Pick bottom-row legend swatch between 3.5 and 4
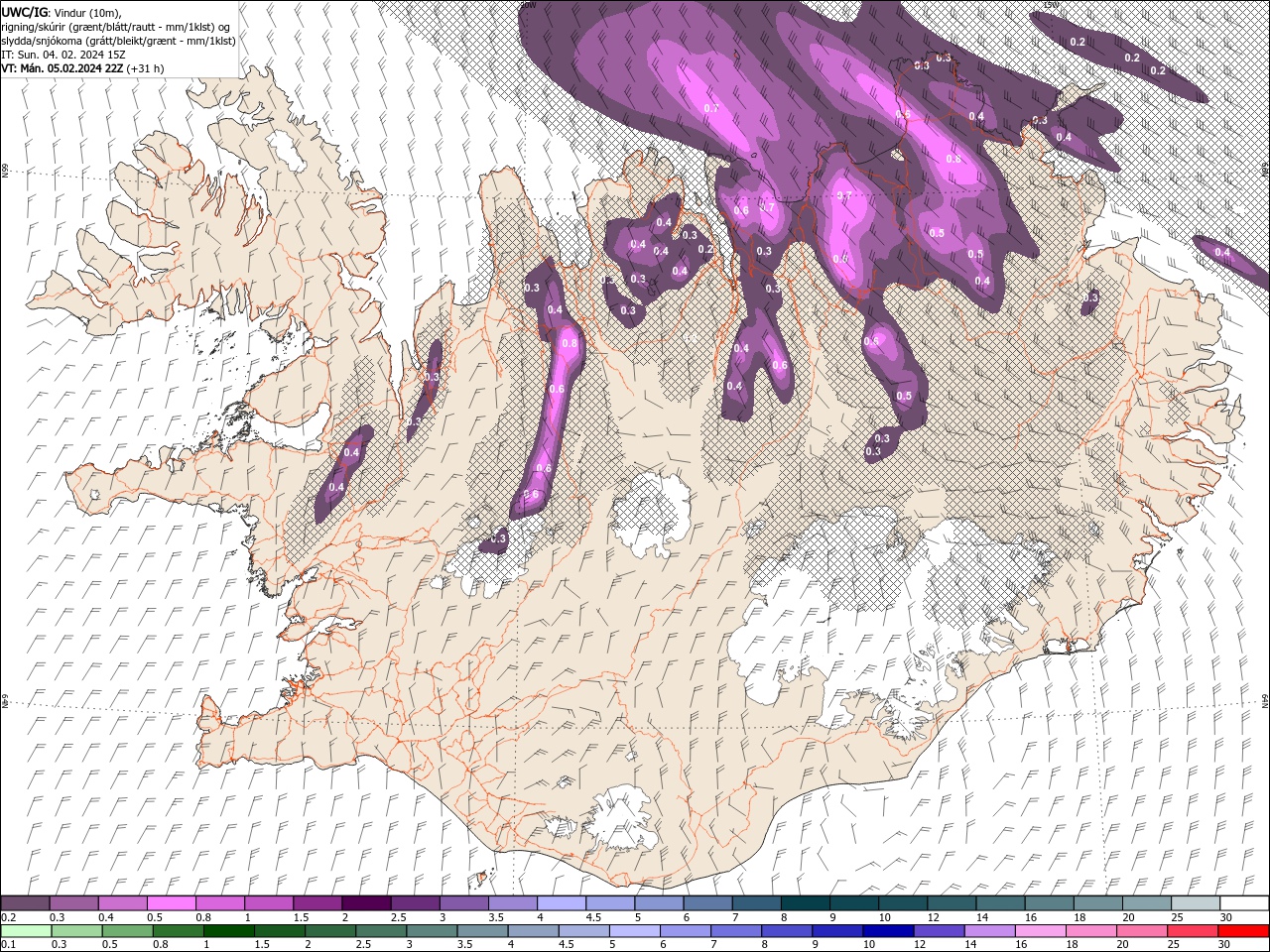The width and height of the screenshot is (1270, 952). (482, 931)
